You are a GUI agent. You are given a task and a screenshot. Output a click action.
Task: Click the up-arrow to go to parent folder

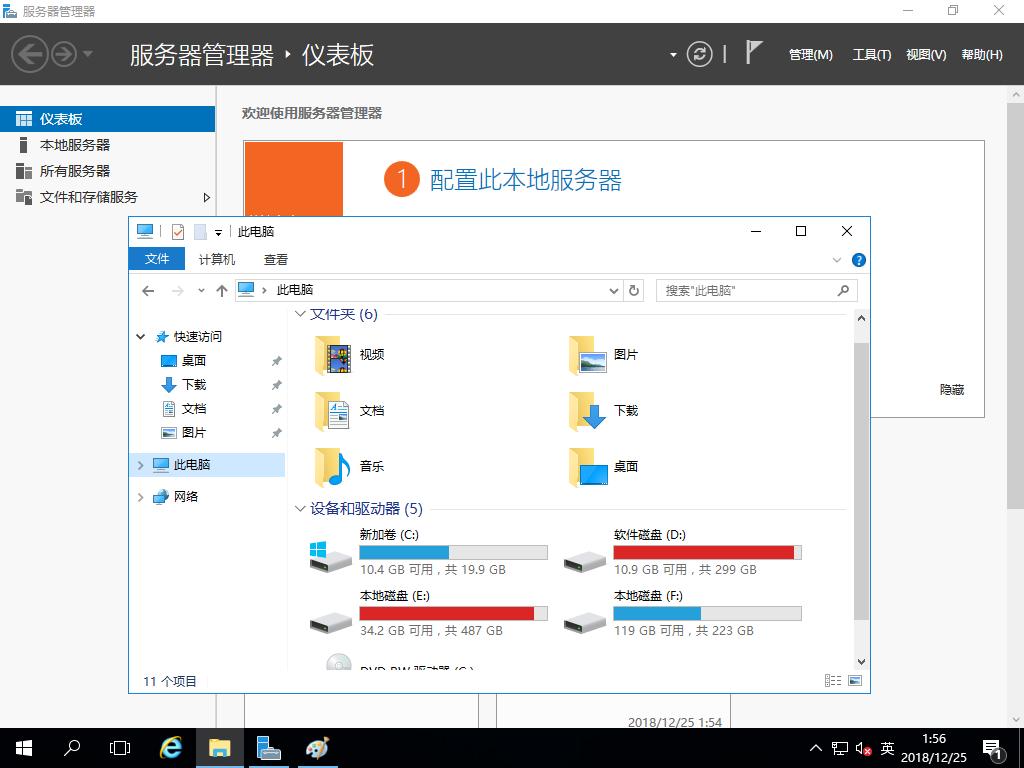[222, 290]
